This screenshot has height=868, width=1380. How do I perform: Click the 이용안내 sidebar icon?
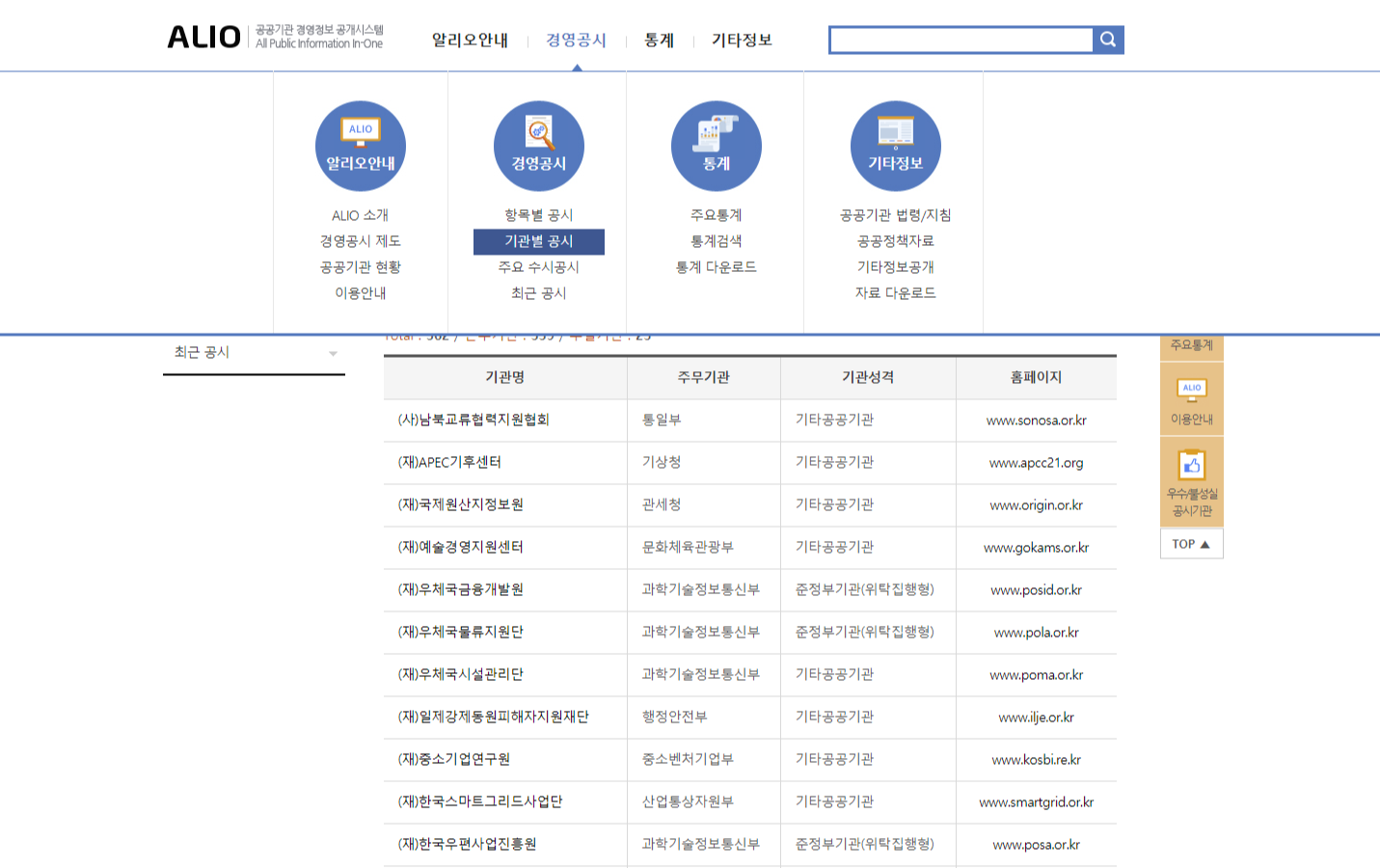pos(1192,400)
